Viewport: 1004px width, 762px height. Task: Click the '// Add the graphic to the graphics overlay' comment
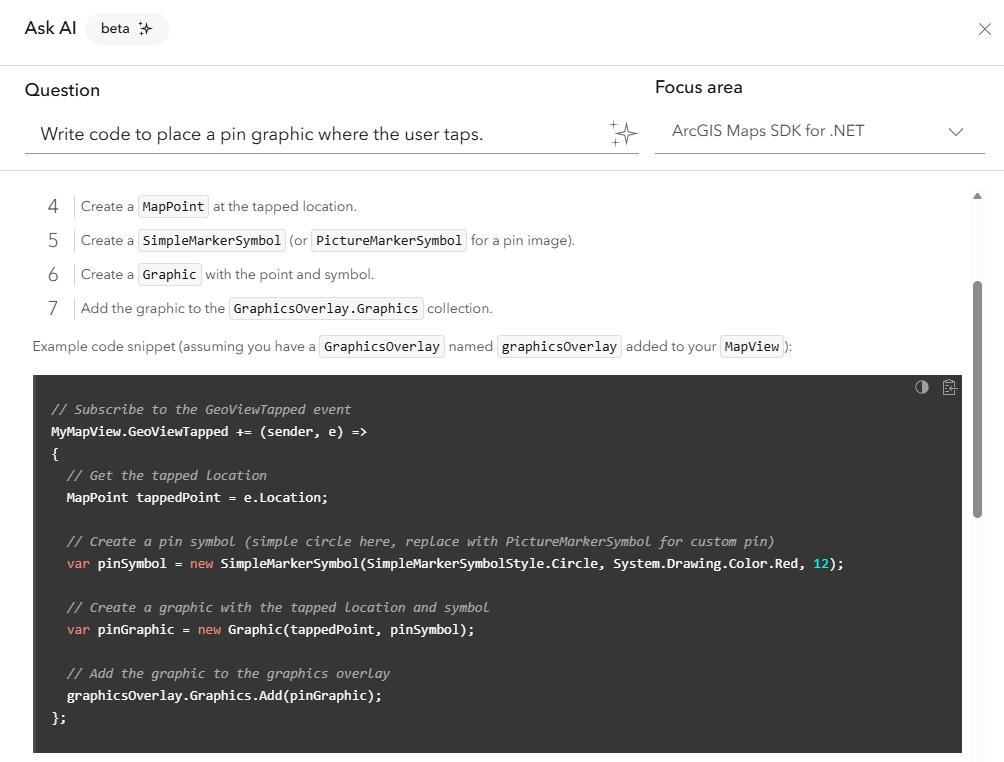pos(228,673)
